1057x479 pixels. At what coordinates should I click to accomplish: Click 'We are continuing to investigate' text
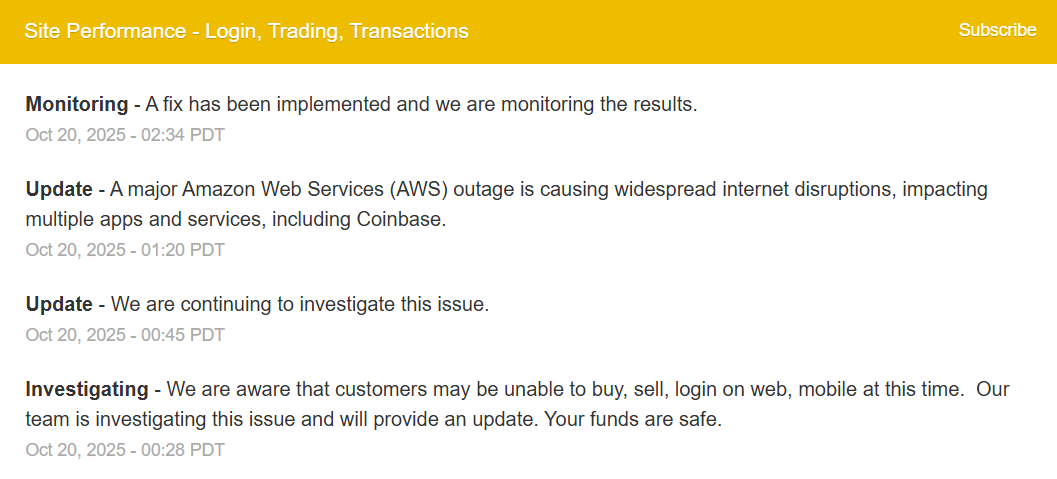299,304
